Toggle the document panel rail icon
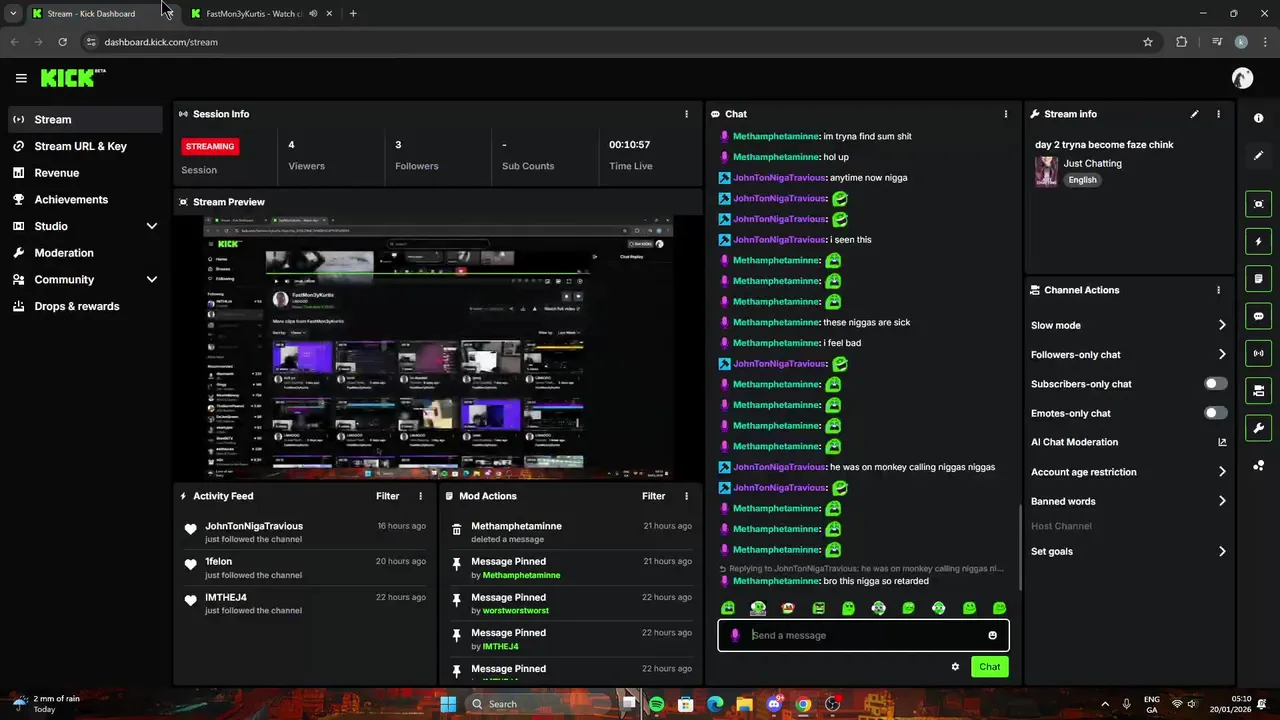Image resolution: width=1280 pixels, height=720 pixels. pos(1258,278)
